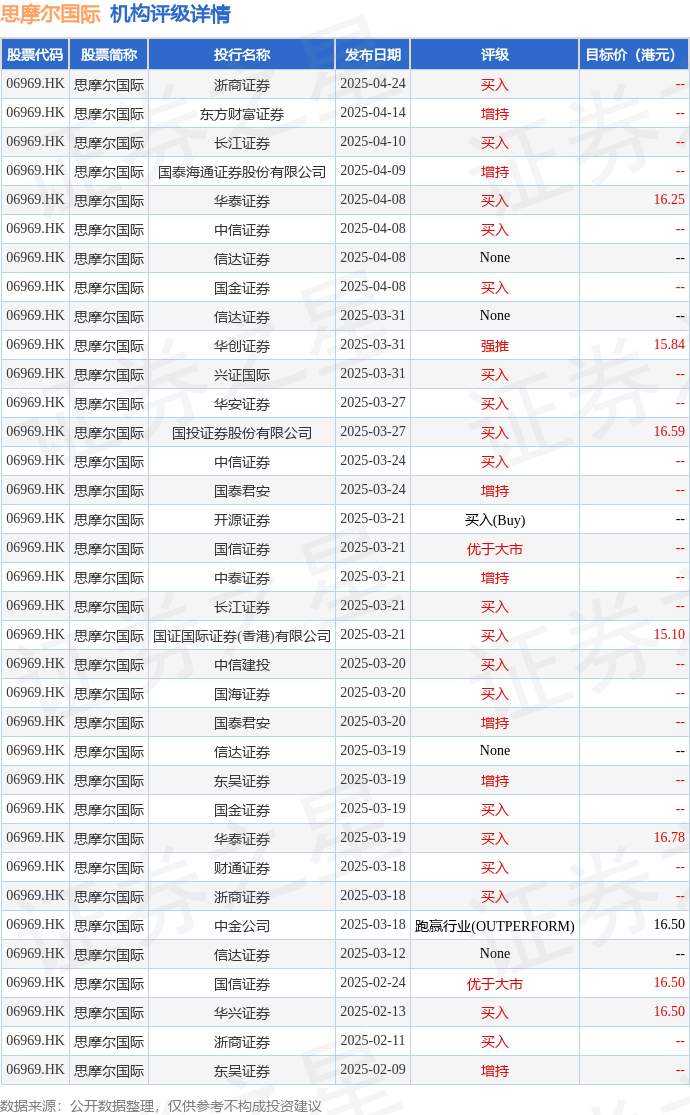Viewport: 690px width, 1115px height.
Task: Click 增持 rating in 东方财富证券 row
Action: pyautogui.click(x=494, y=114)
